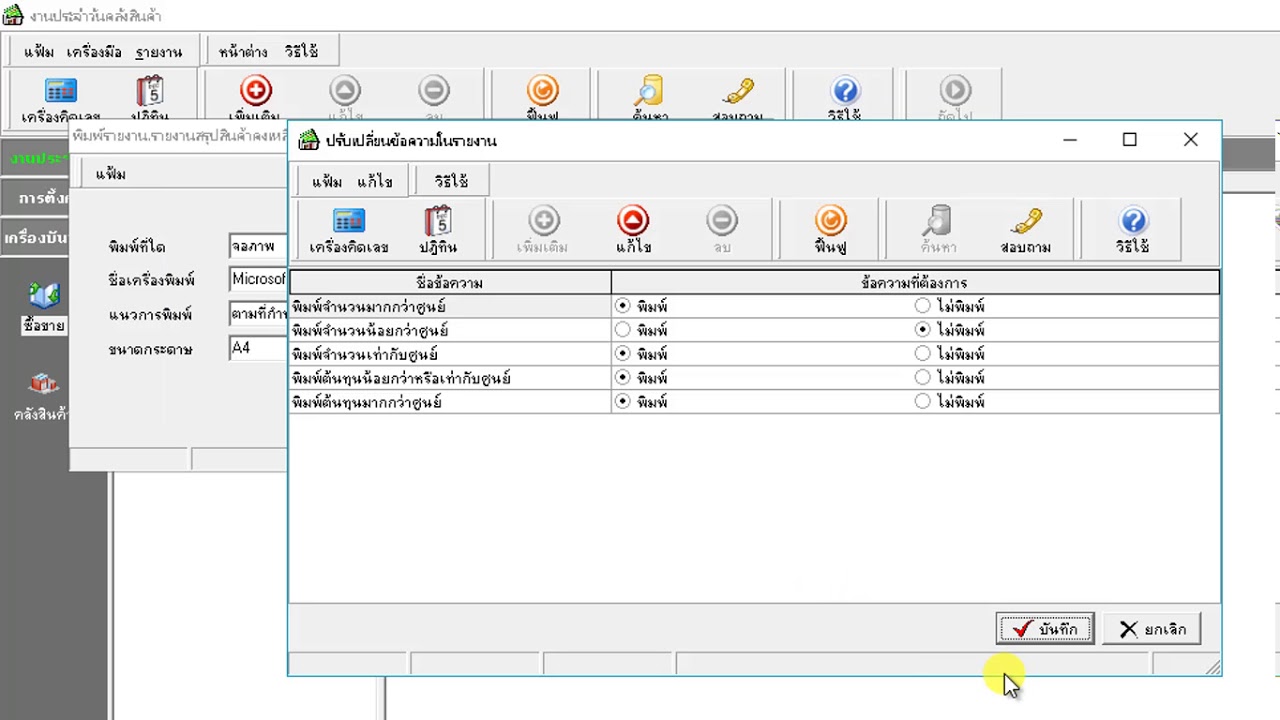1280x720 pixels.
Task: Open แก้ไข menu in the dialog
Action: coord(375,182)
